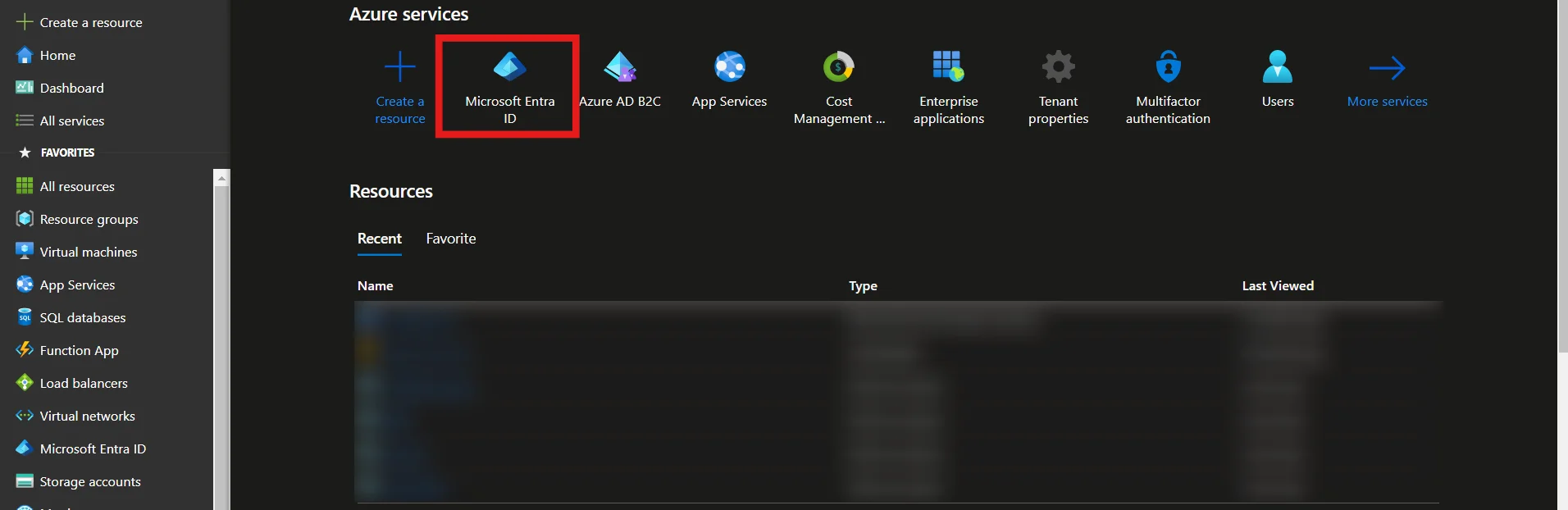Open All services in the sidebar
The height and width of the screenshot is (510, 1568).
click(72, 121)
